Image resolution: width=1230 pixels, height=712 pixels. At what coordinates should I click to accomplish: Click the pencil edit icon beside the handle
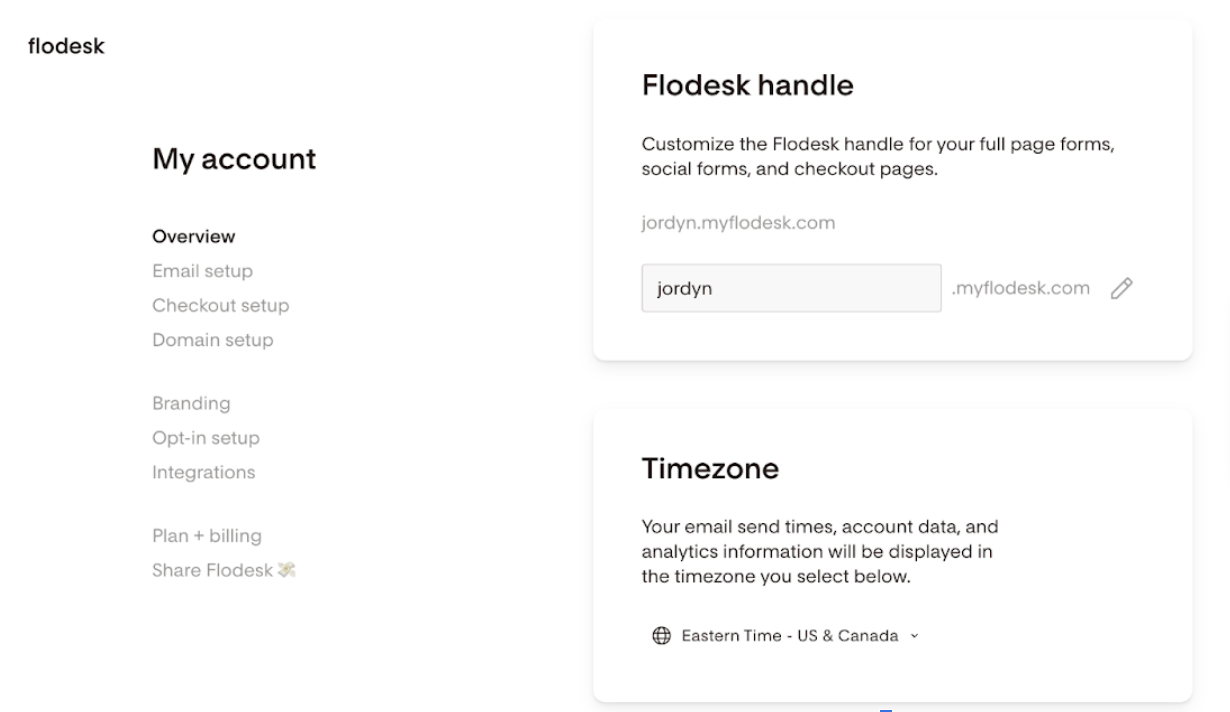[1122, 288]
